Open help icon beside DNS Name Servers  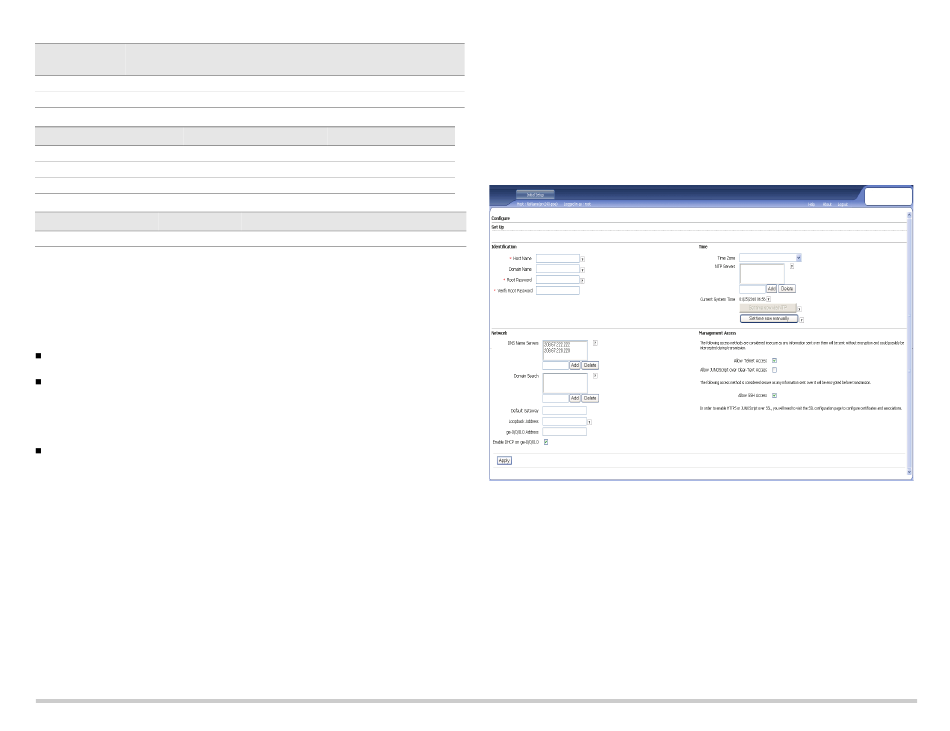595,343
